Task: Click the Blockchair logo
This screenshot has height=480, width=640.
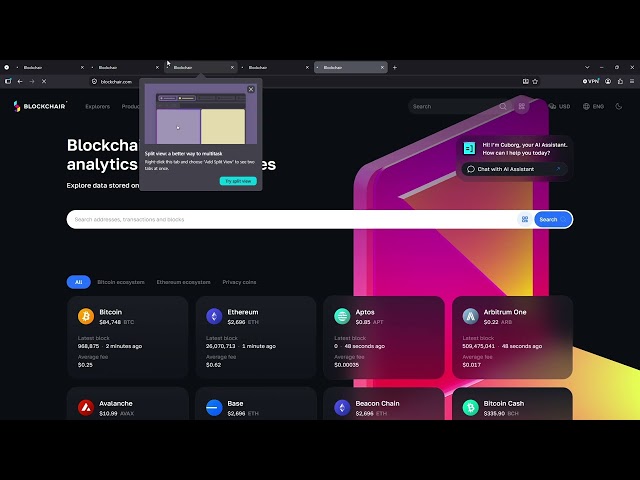Action: (40, 106)
